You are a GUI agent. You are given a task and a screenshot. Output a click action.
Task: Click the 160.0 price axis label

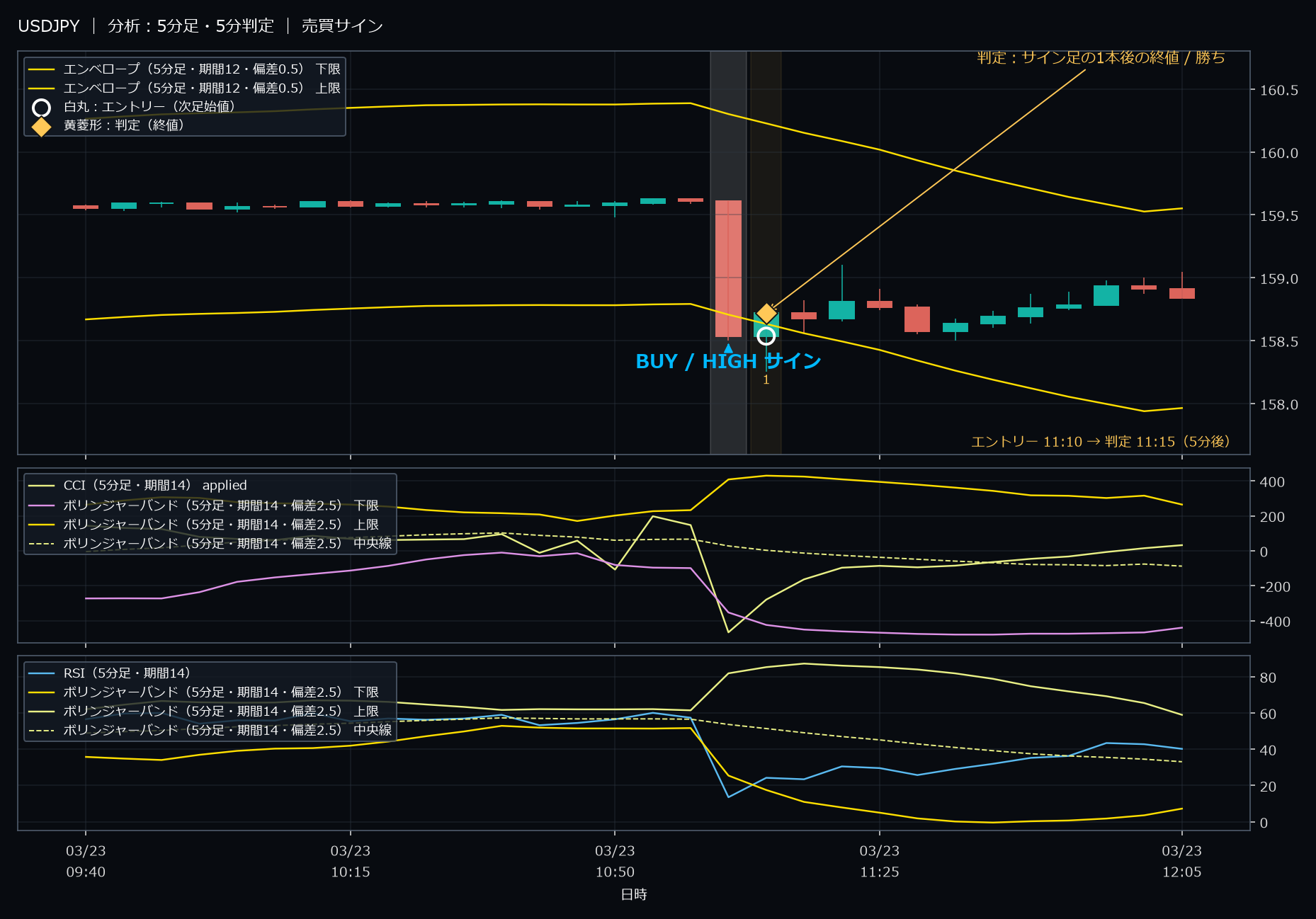(1279, 153)
